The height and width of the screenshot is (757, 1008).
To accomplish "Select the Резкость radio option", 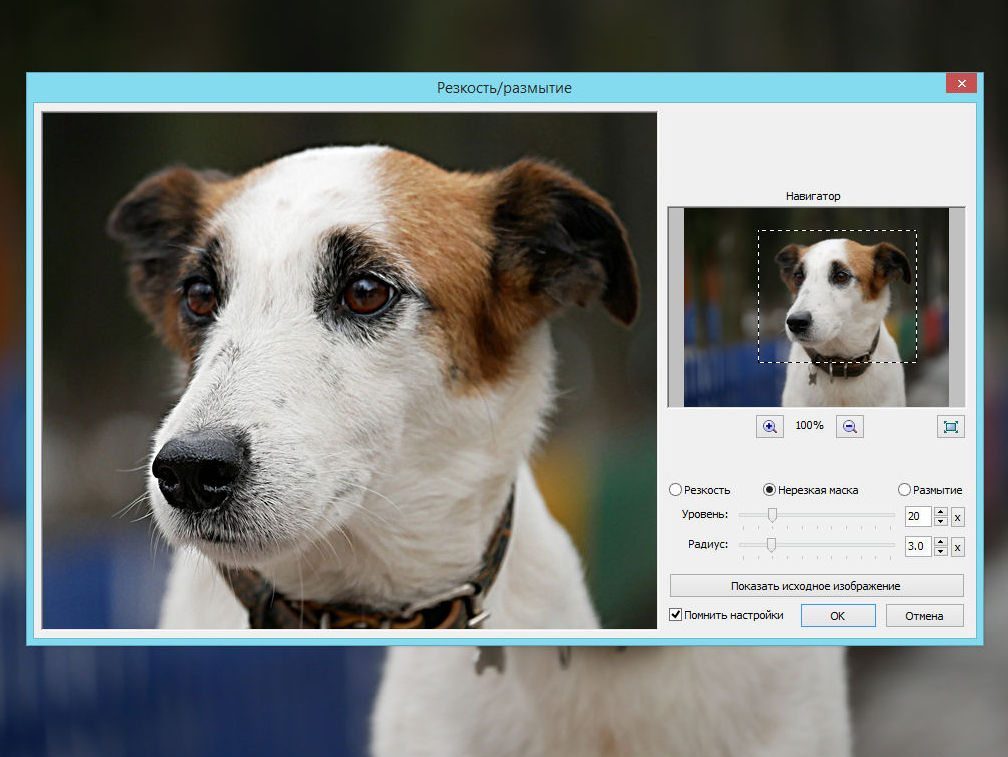I will (675, 490).
